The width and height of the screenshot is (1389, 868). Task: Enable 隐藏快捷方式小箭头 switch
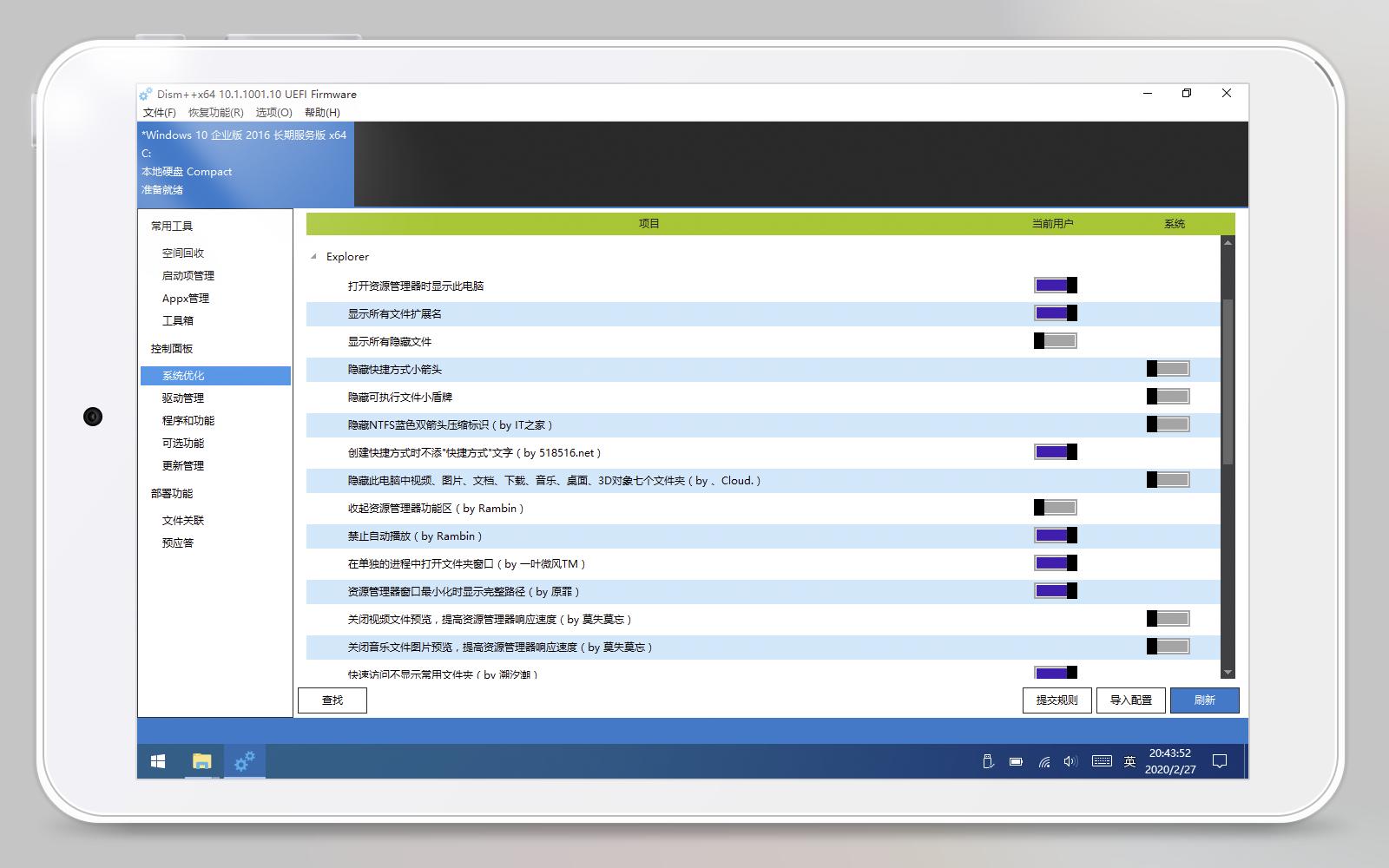[x=1168, y=368]
